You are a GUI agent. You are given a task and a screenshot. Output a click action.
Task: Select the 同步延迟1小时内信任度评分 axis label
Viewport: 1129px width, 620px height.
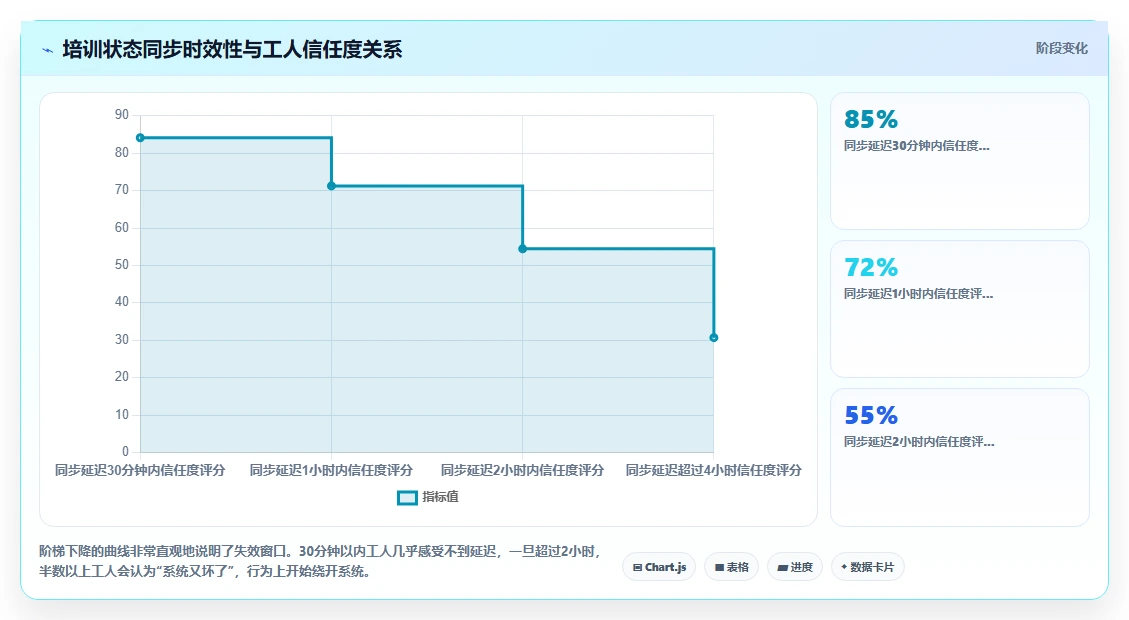tap(331, 470)
